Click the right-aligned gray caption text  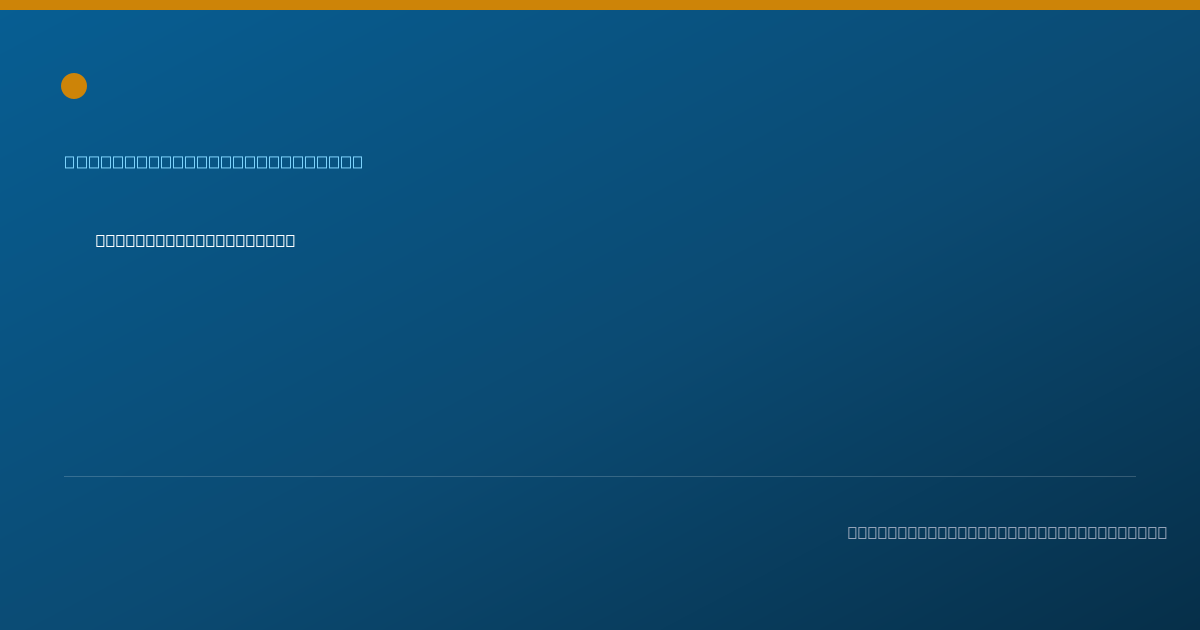1007,532
